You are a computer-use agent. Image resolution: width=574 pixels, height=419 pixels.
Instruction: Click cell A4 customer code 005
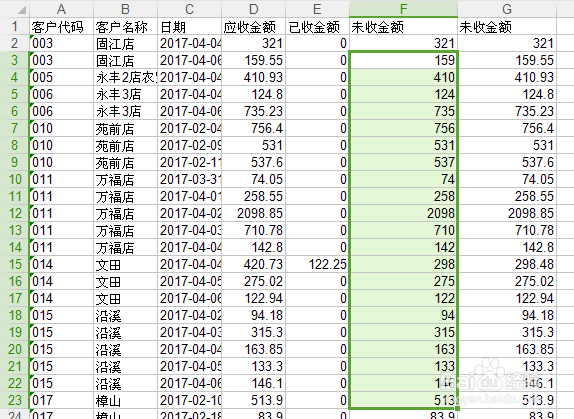tap(62, 77)
